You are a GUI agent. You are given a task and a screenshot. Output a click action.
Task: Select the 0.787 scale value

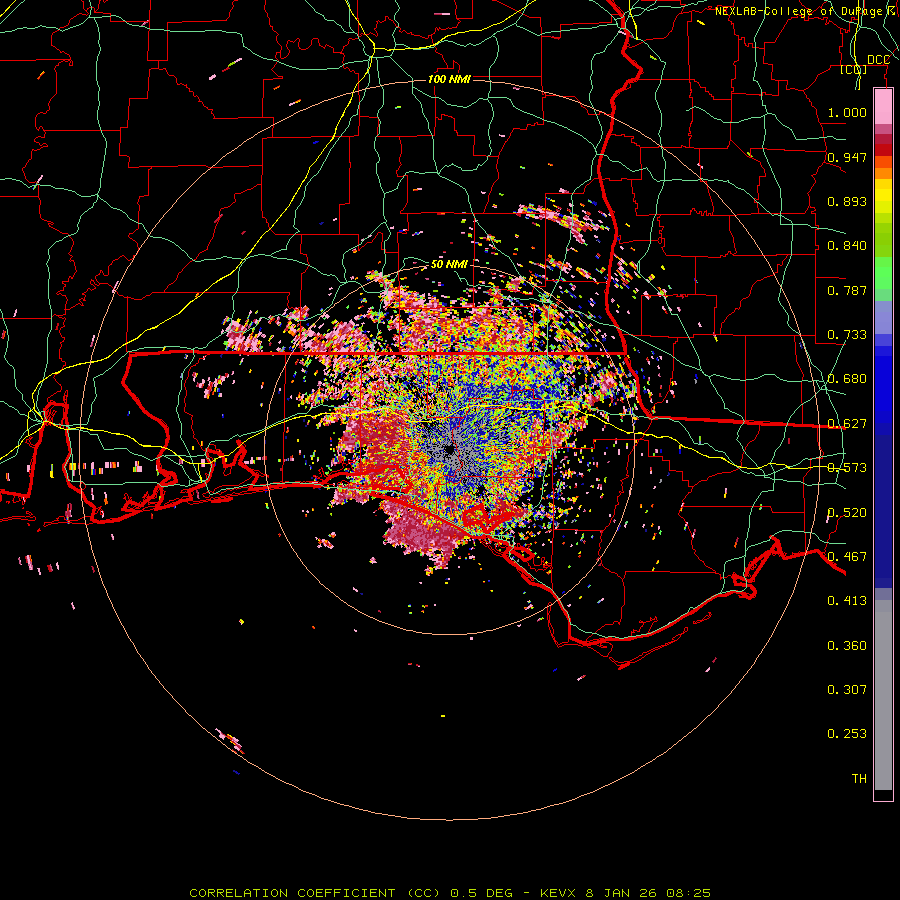tap(847, 290)
